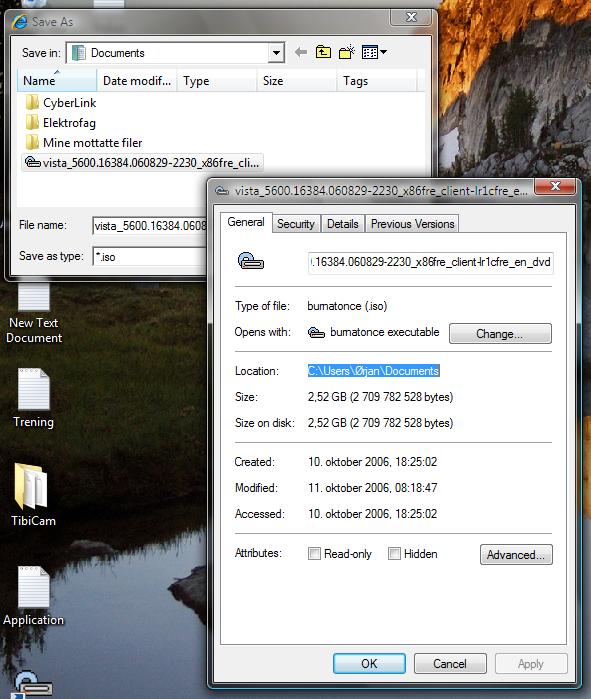Image resolution: width=591 pixels, height=699 pixels.
Task: Select the Application desktop file icon
Action: click(x=33, y=596)
